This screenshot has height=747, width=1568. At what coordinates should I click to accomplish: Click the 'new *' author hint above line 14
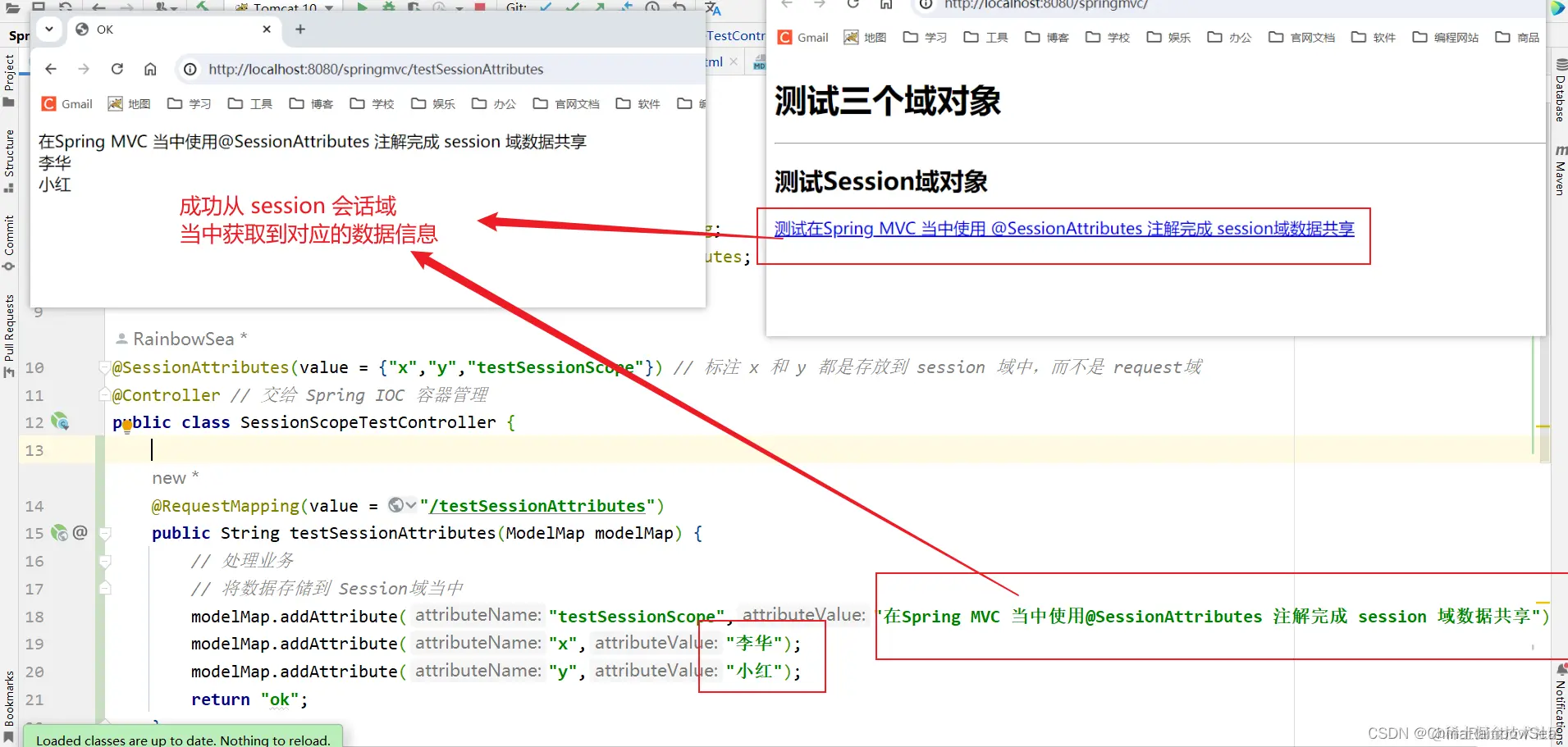pos(175,478)
